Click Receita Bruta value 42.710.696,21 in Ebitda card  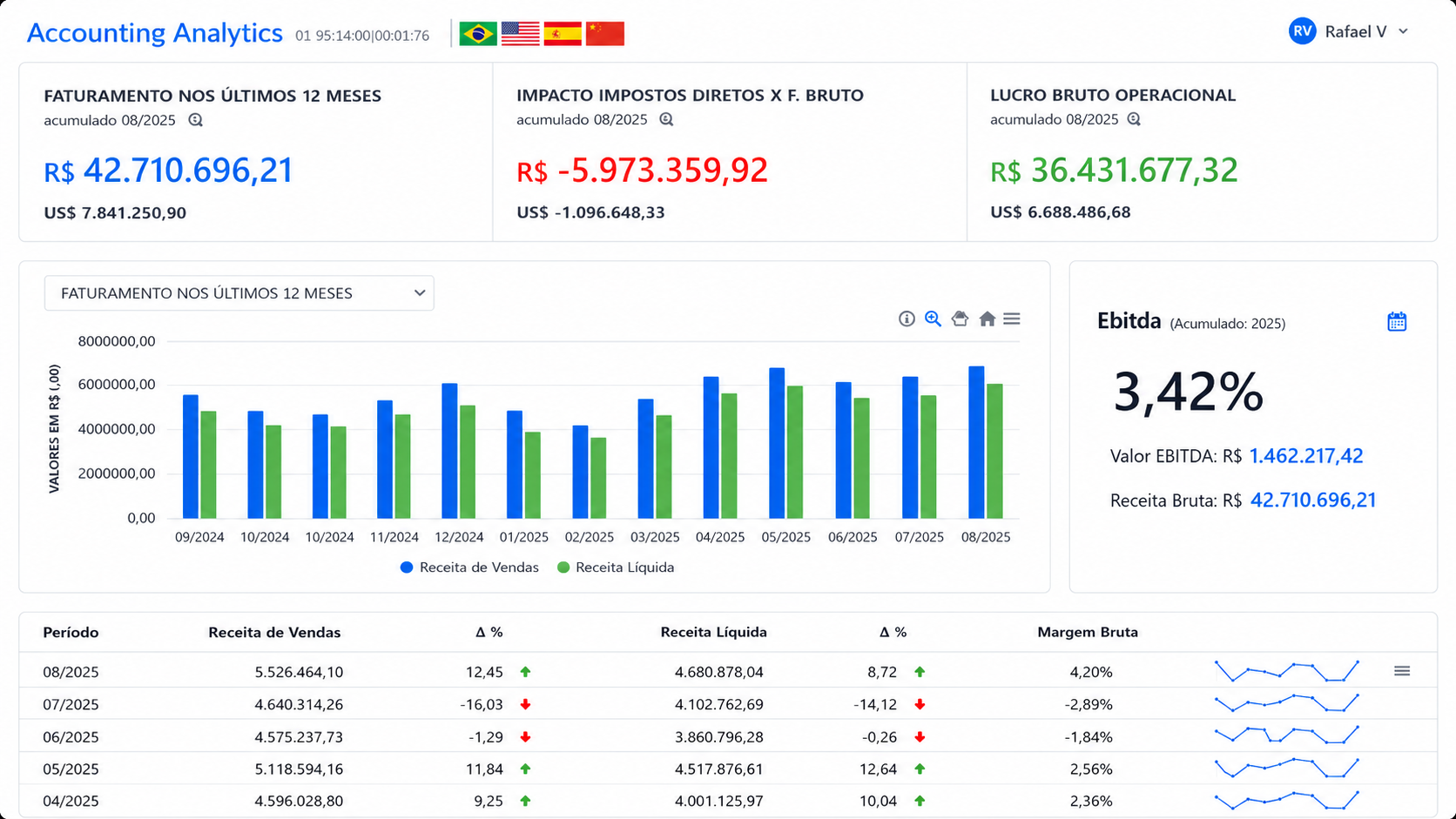click(1313, 500)
